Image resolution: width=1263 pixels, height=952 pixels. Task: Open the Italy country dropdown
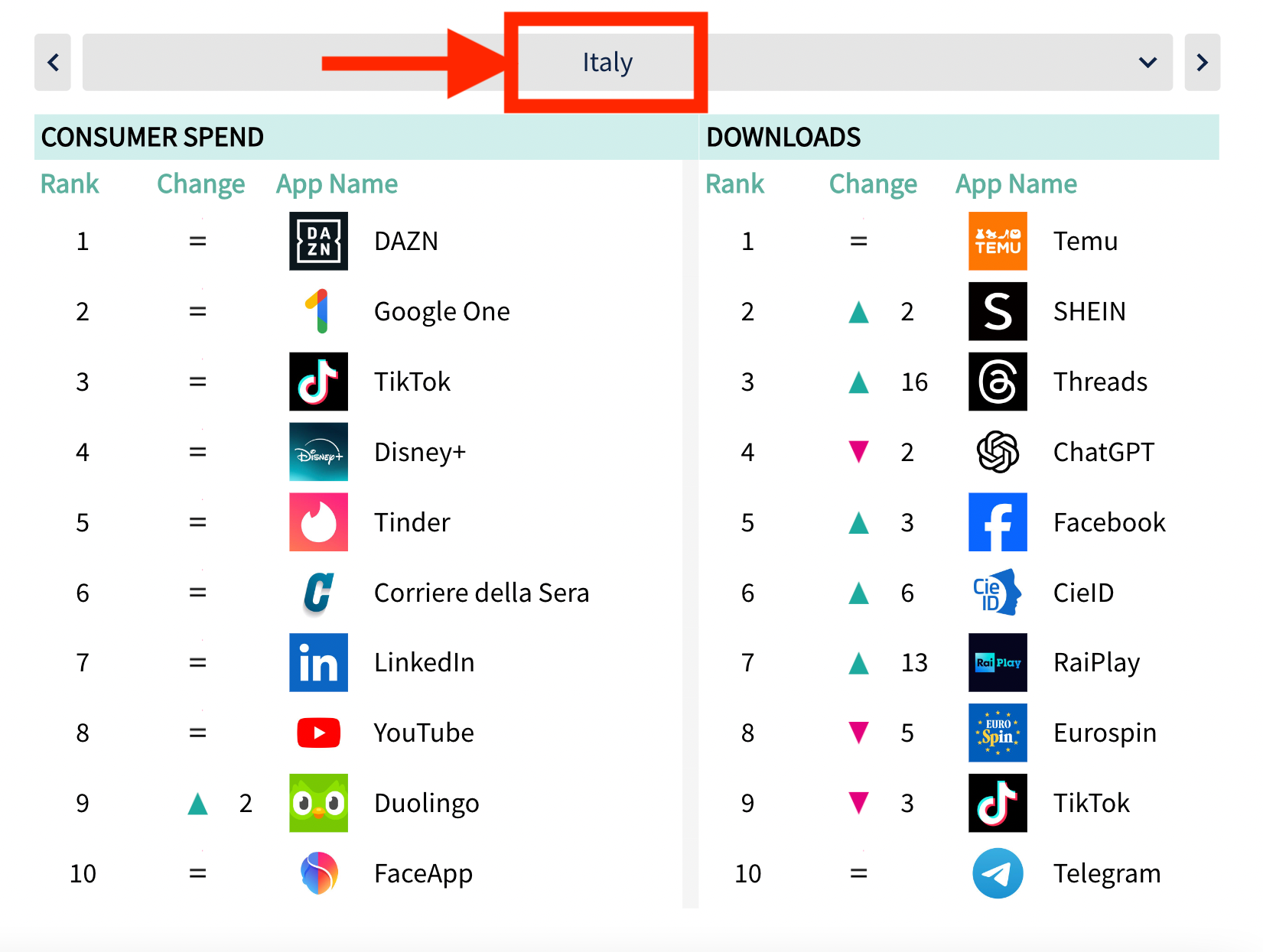click(607, 62)
